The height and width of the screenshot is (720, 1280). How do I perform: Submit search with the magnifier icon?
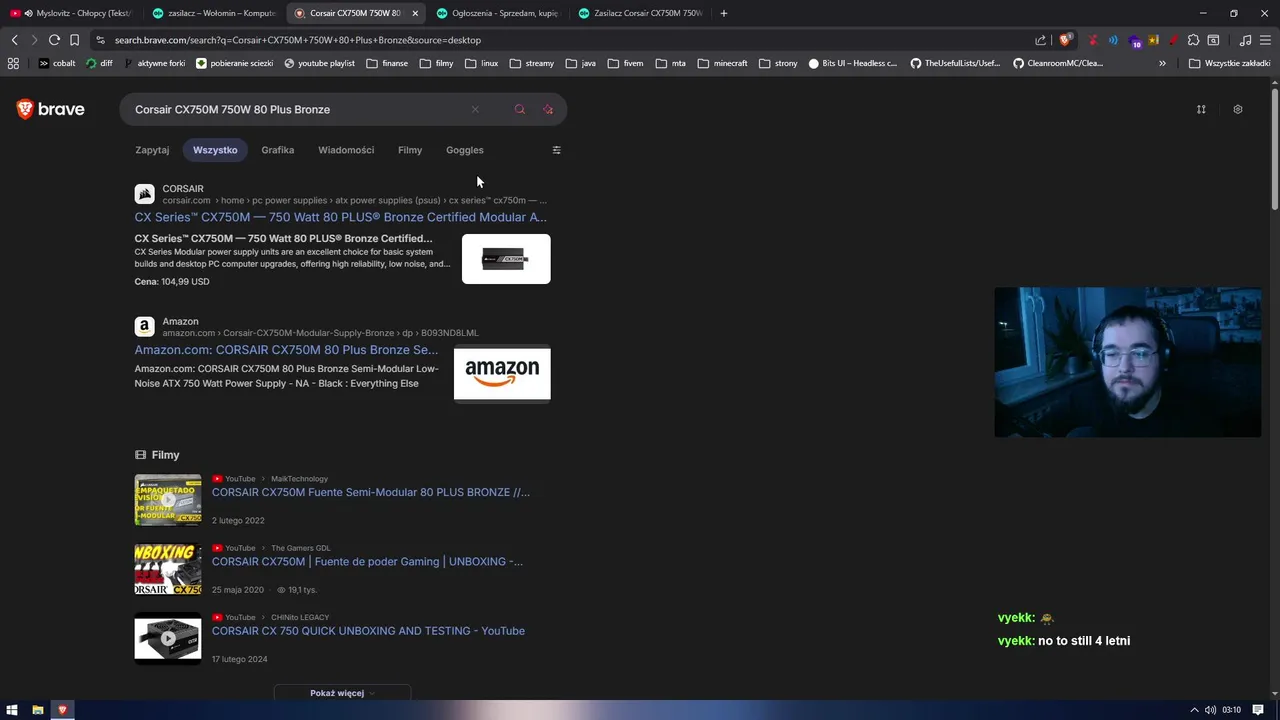pyautogui.click(x=519, y=109)
